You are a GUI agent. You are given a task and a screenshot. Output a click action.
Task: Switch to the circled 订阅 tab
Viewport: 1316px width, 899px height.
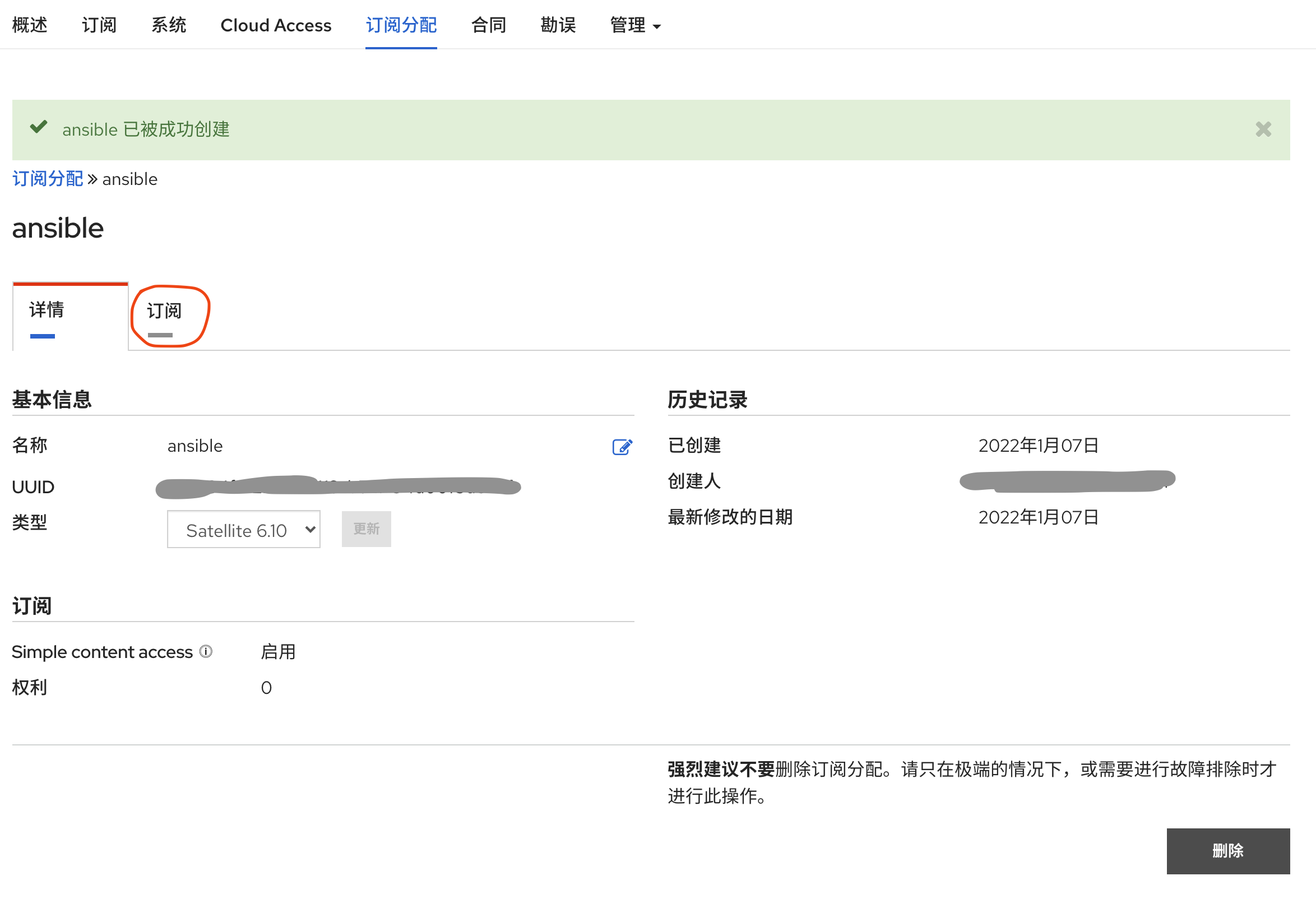click(x=164, y=312)
